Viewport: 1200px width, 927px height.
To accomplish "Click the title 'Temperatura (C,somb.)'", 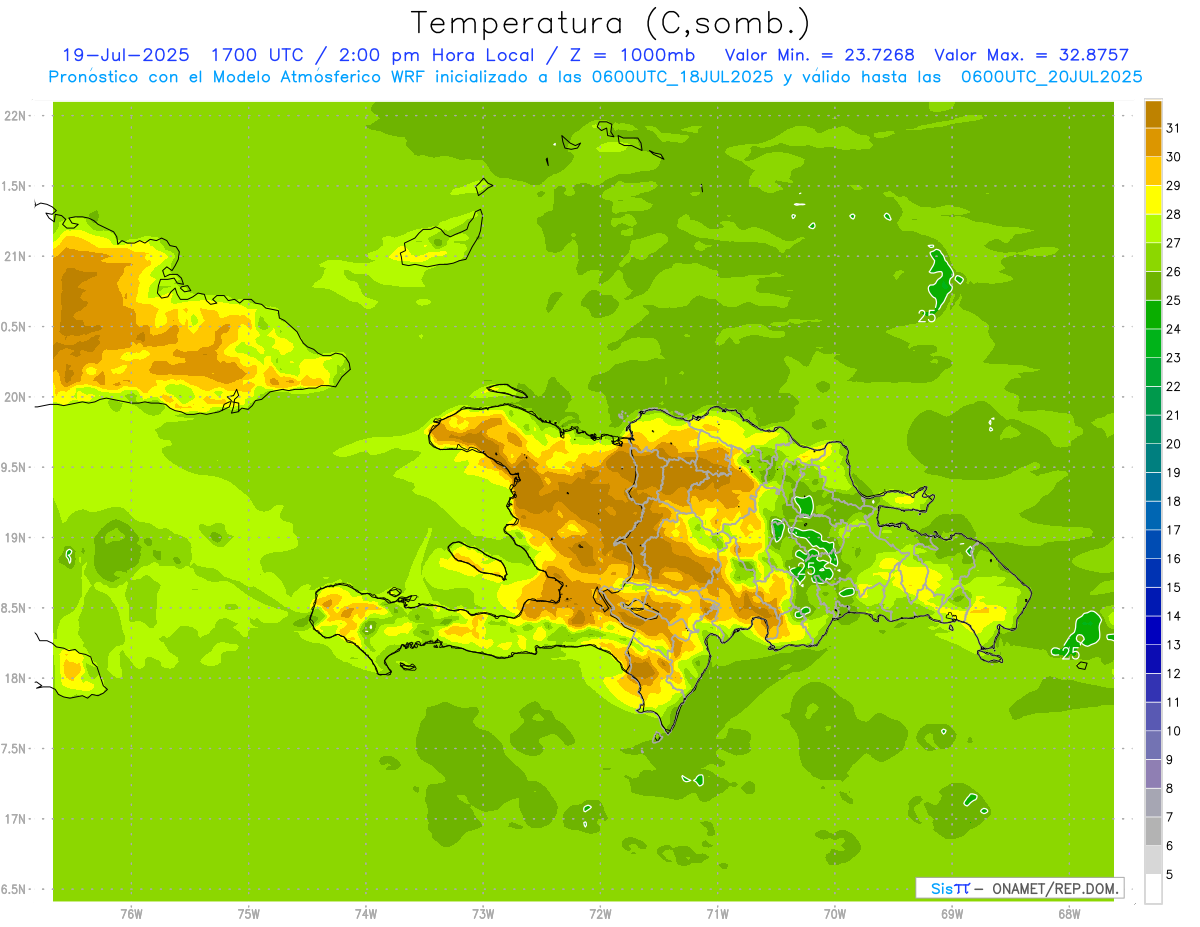I will pos(610,23).
